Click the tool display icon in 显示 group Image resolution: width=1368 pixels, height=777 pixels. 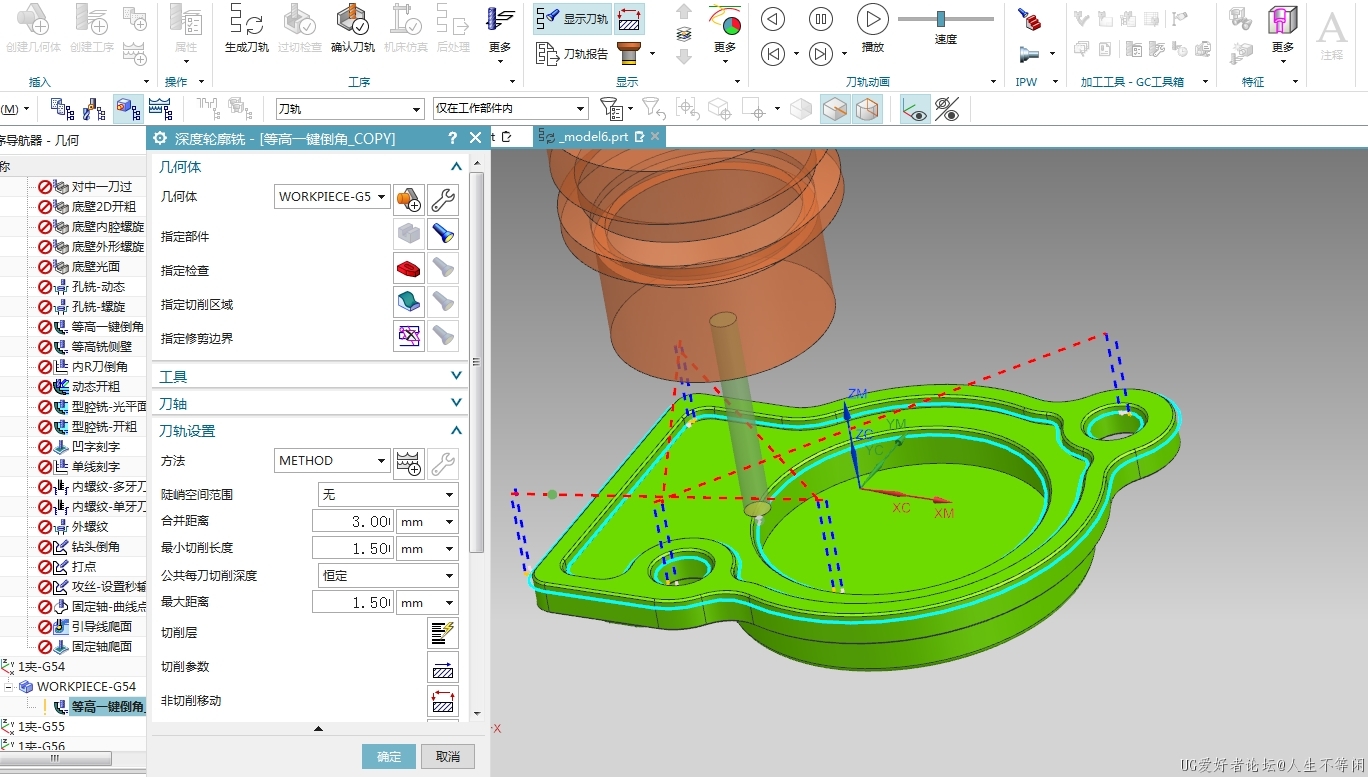(629, 54)
